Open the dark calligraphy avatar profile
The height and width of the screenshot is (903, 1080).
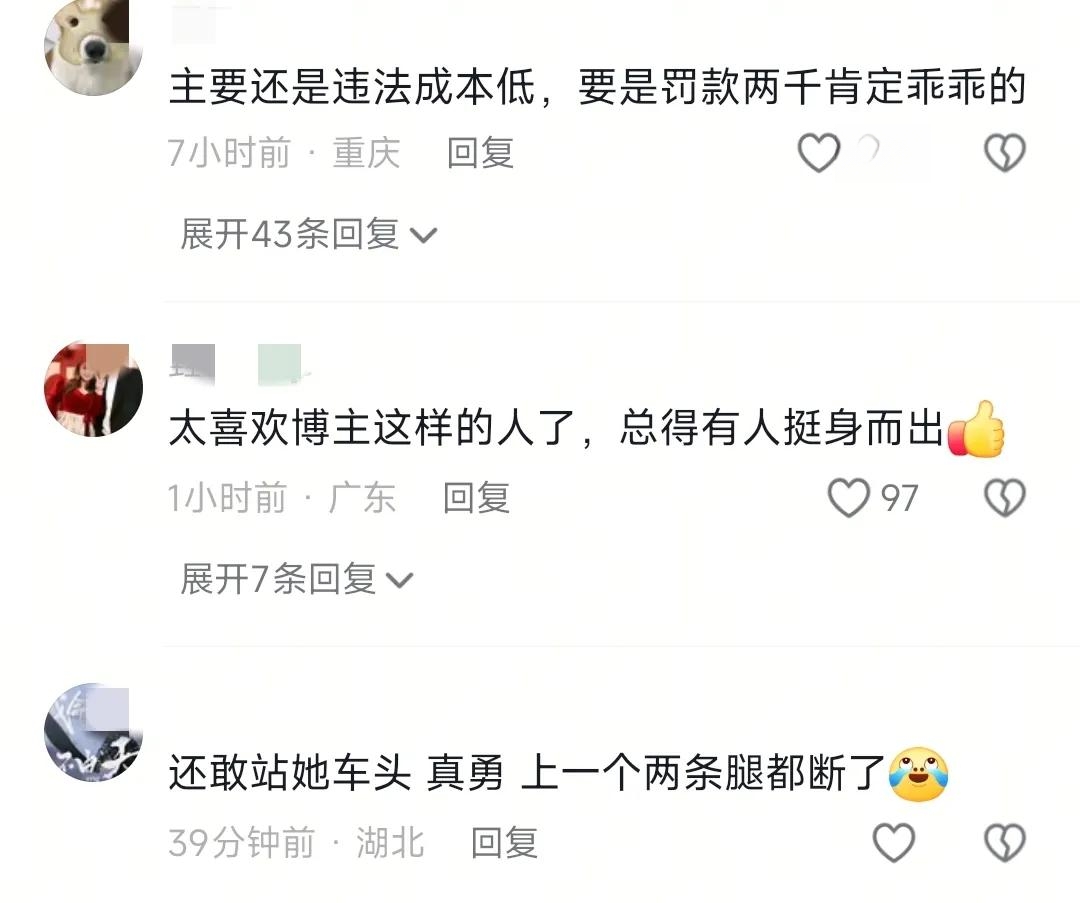[x=93, y=733]
